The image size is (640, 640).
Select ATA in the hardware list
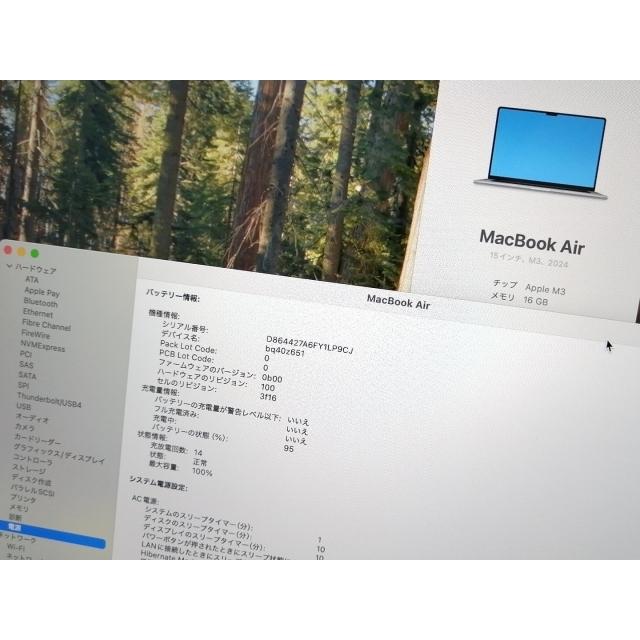tap(32, 280)
